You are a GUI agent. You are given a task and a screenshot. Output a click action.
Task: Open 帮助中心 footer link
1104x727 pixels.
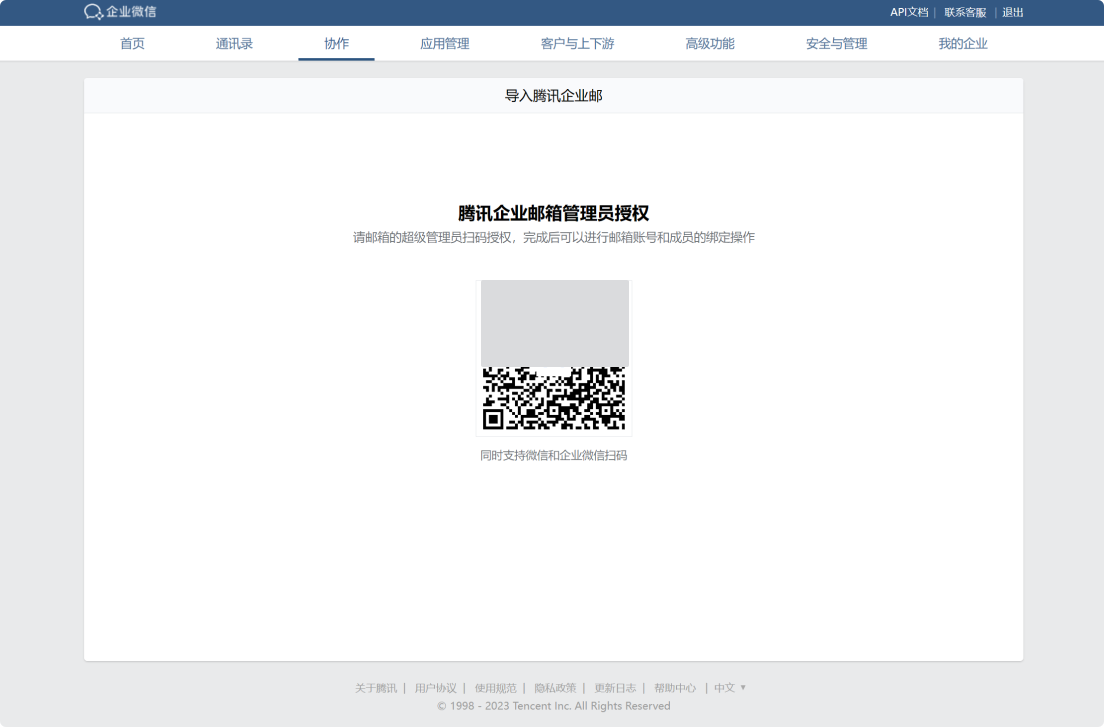[675, 688]
